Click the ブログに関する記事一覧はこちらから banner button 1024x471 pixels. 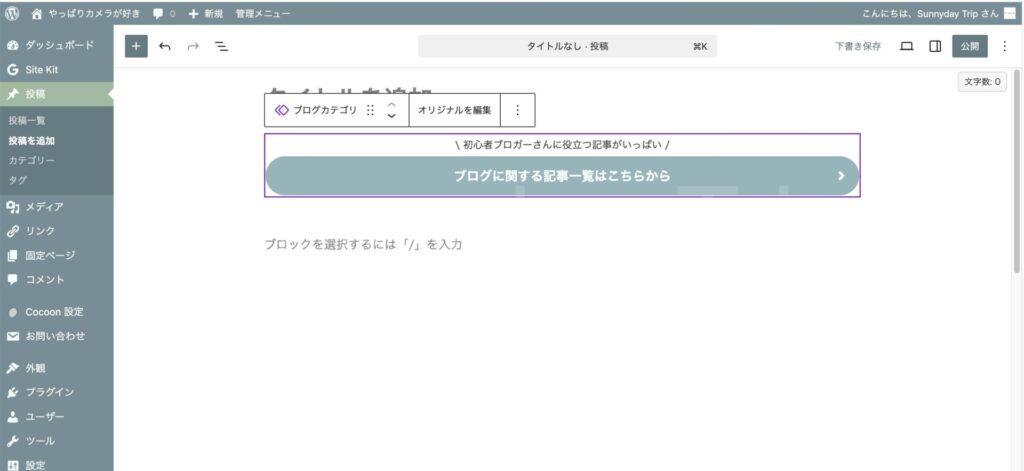[x=561, y=176]
